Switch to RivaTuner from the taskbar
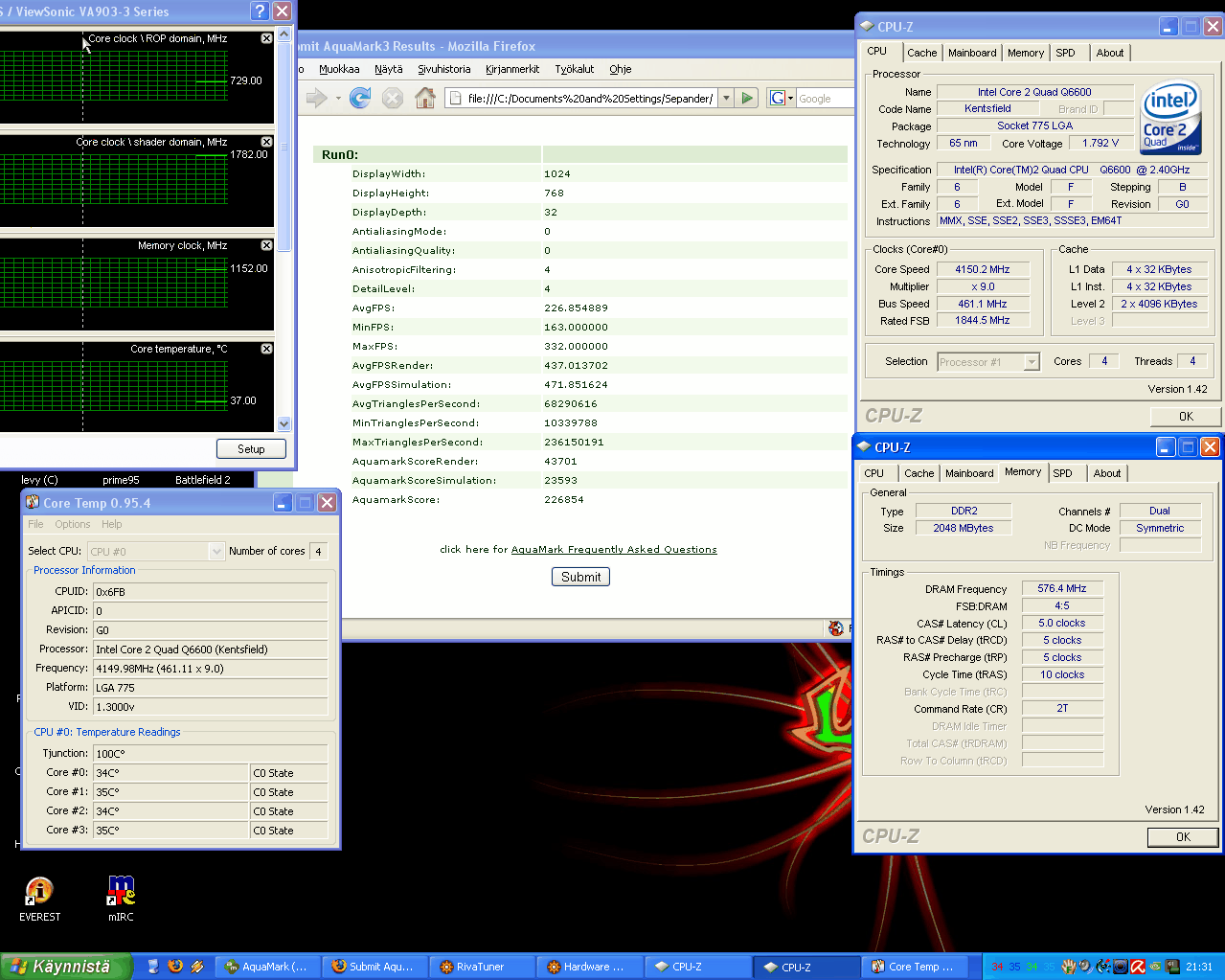The height and width of the screenshot is (980, 1225). tap(482, 967)
